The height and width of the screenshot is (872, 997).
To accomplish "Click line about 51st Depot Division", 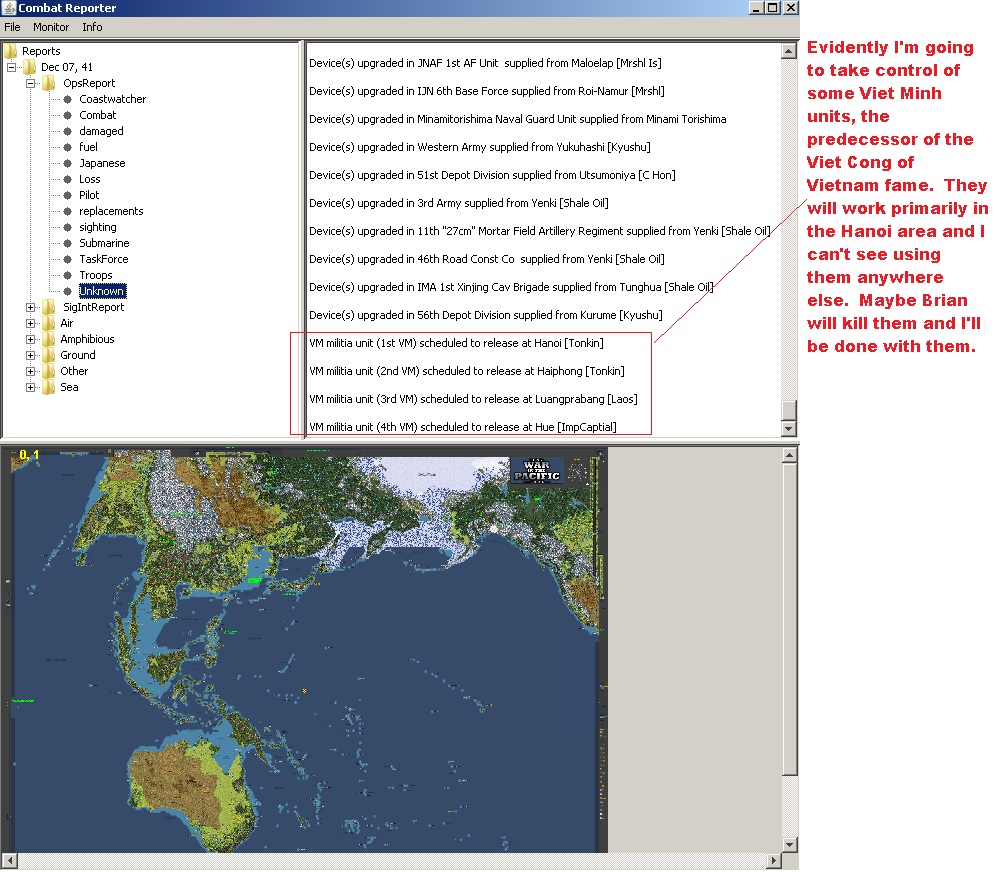I will click(492, 175).
